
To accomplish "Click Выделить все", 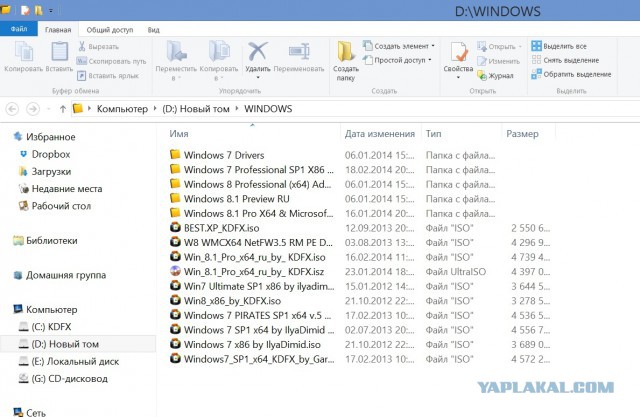I will pyautogui.click(x=558, y=46).
